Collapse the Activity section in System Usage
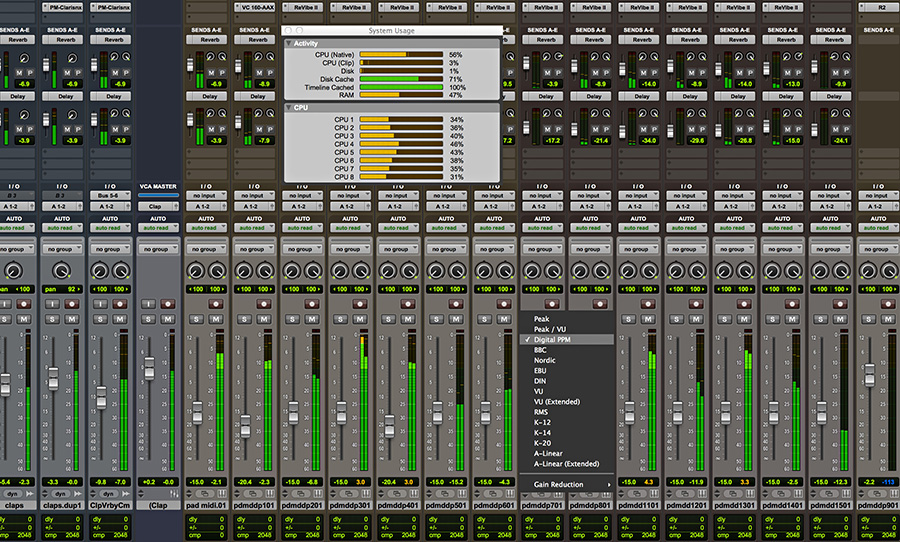The image size is (900, 542). point(289,43)
